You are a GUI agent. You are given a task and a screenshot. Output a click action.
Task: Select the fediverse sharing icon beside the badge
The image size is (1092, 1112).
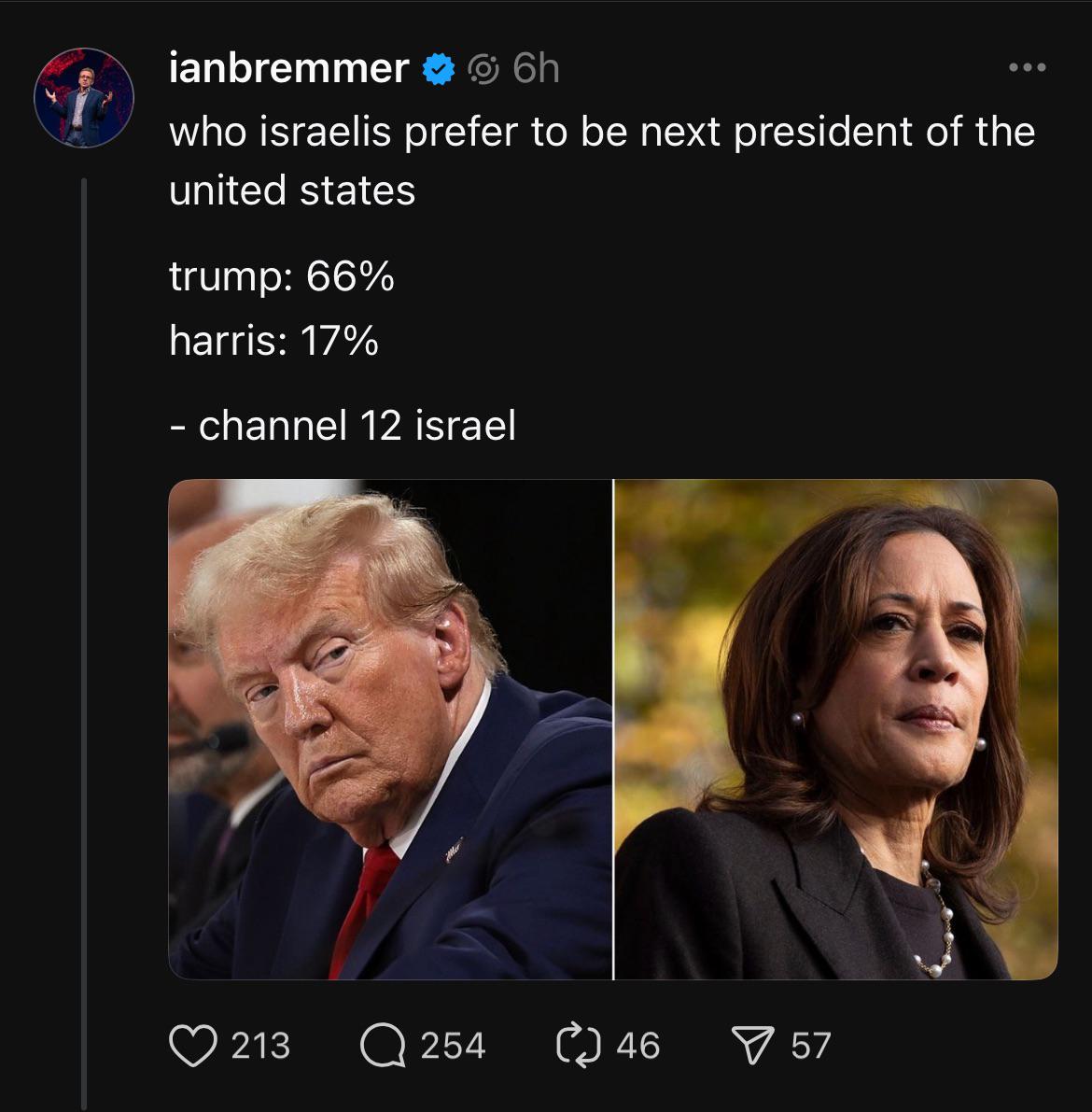[483, 67]
